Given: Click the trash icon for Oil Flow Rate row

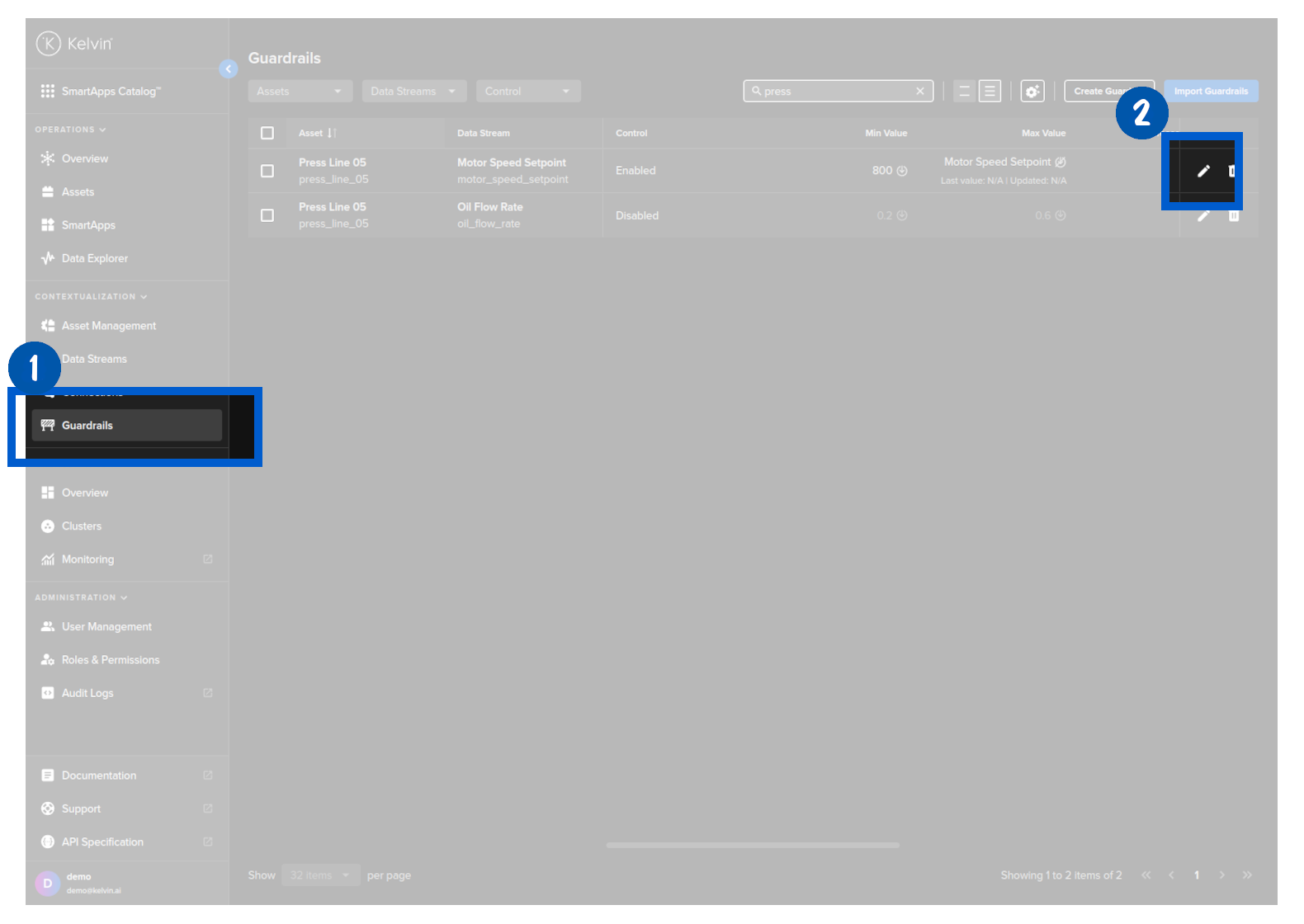Looking at the screenshot, I should (x=1234, y=216).
